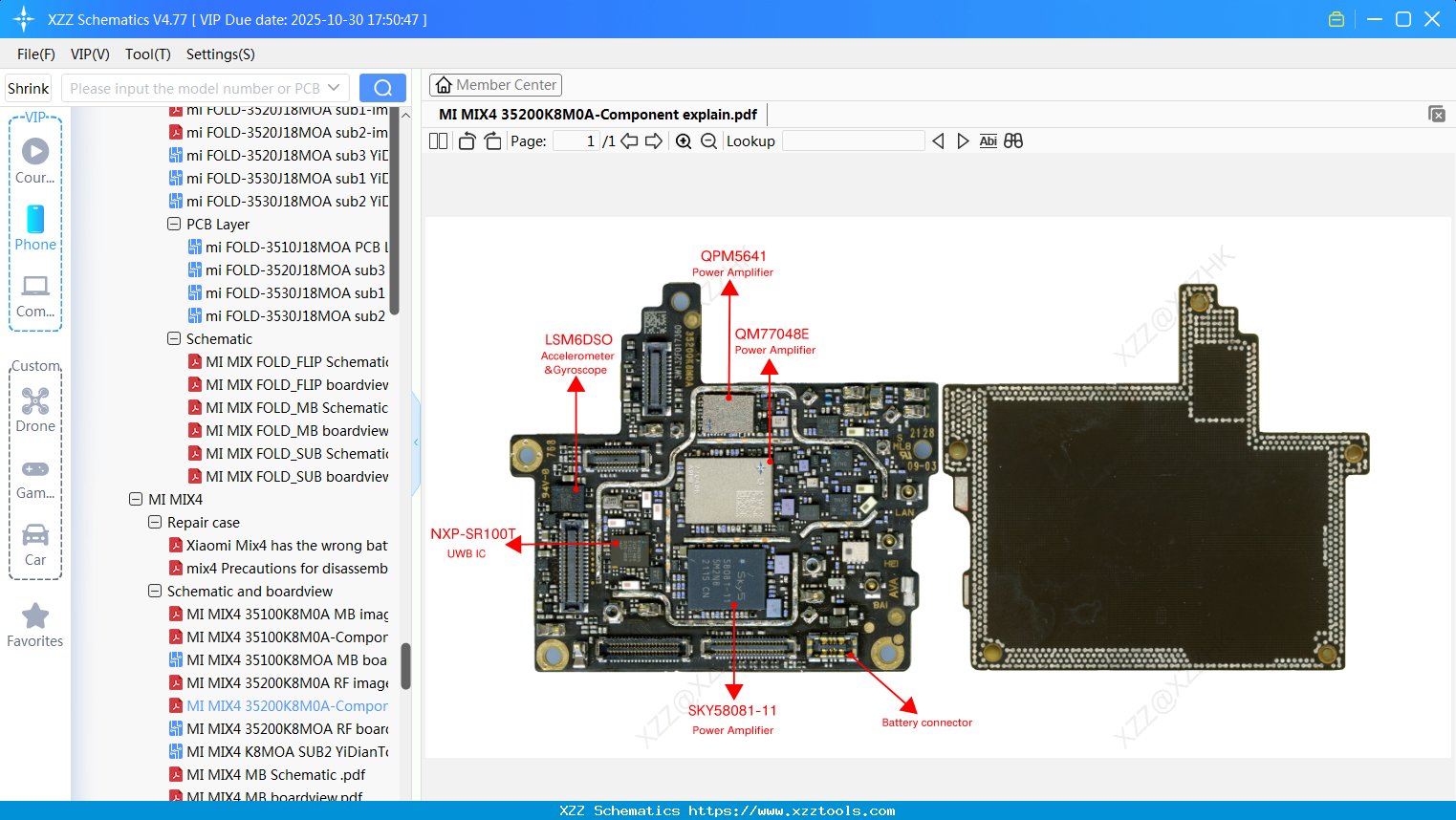Rotate the PDF clockwise

(493, 140)
